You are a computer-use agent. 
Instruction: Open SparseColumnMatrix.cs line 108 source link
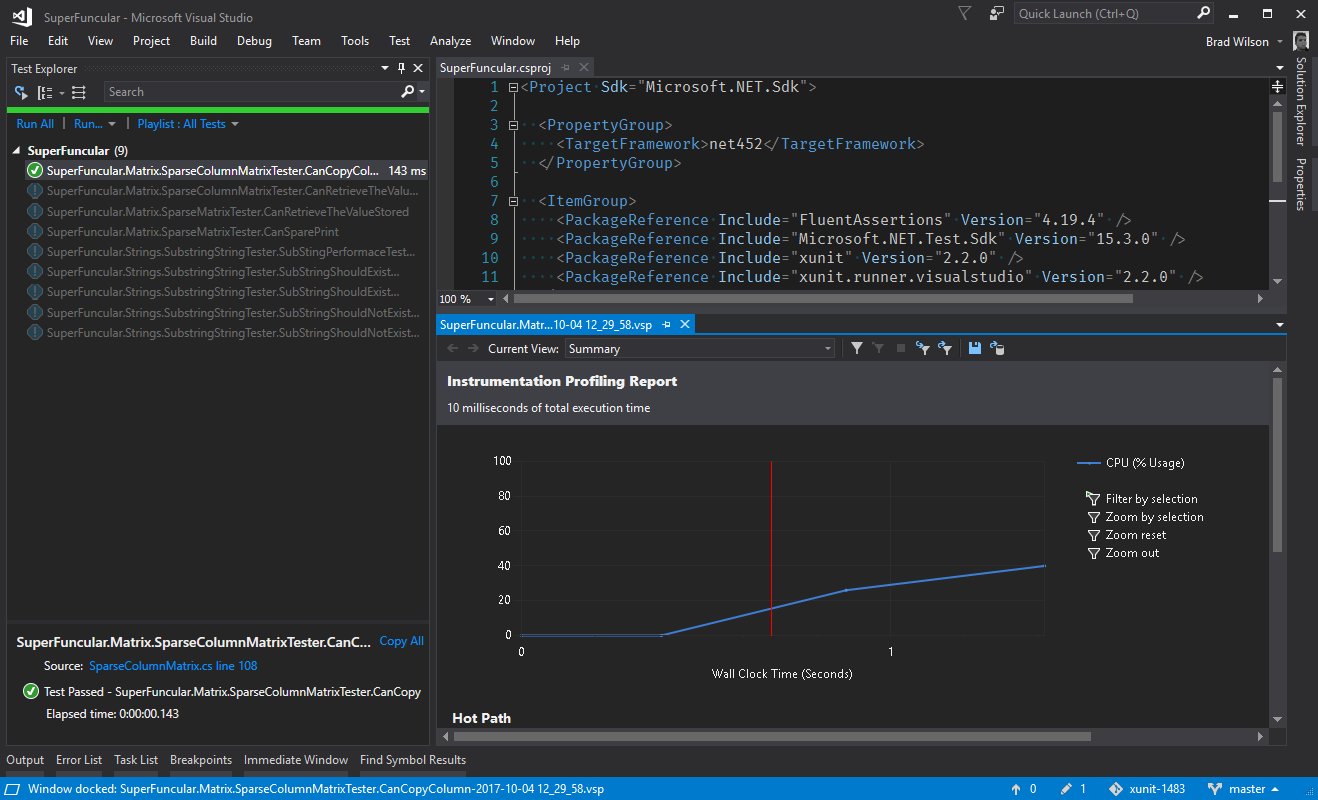click(173, 666)
